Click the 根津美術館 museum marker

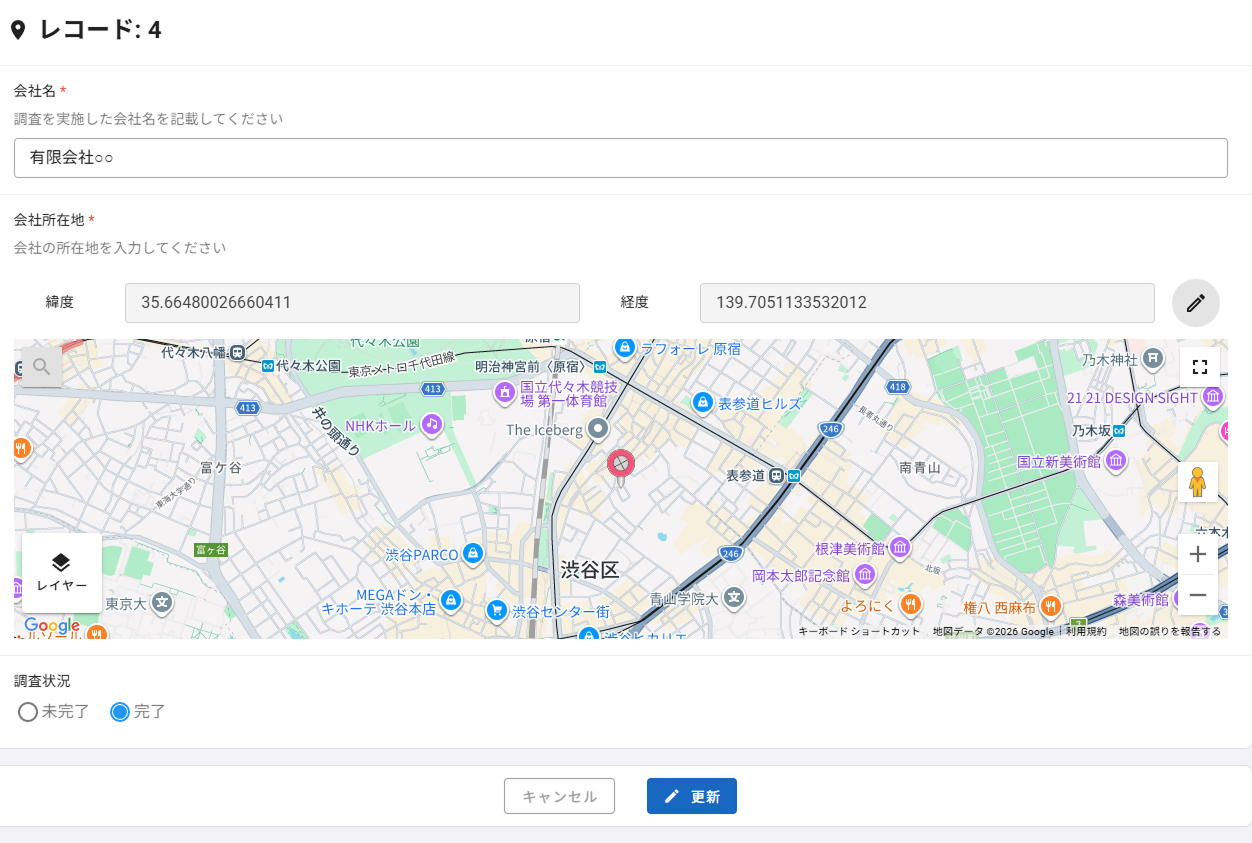(x=900, y=548)
